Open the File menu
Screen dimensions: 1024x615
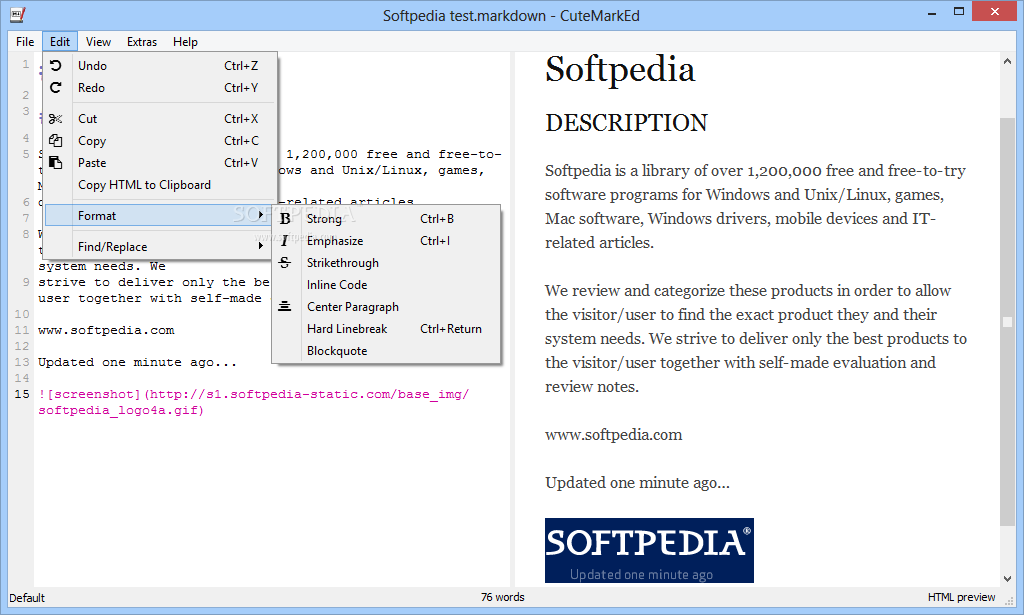[25, 42]
